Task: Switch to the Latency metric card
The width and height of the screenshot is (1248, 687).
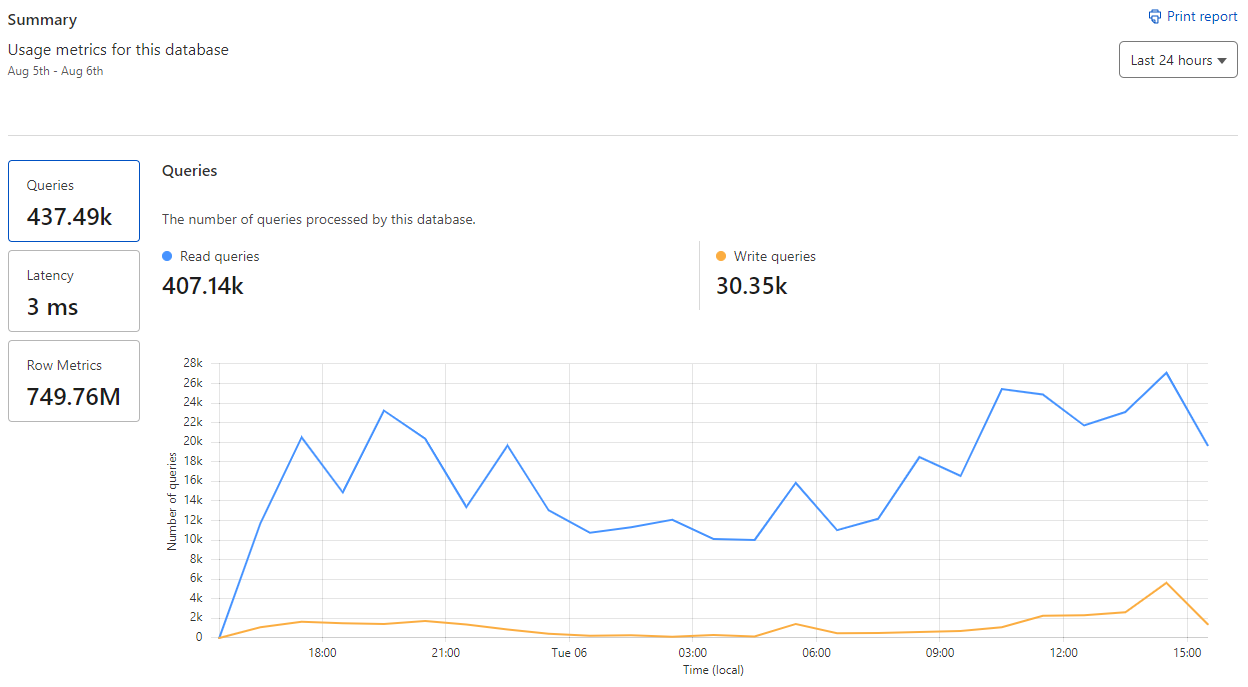Action: click(x=74, y=291)
